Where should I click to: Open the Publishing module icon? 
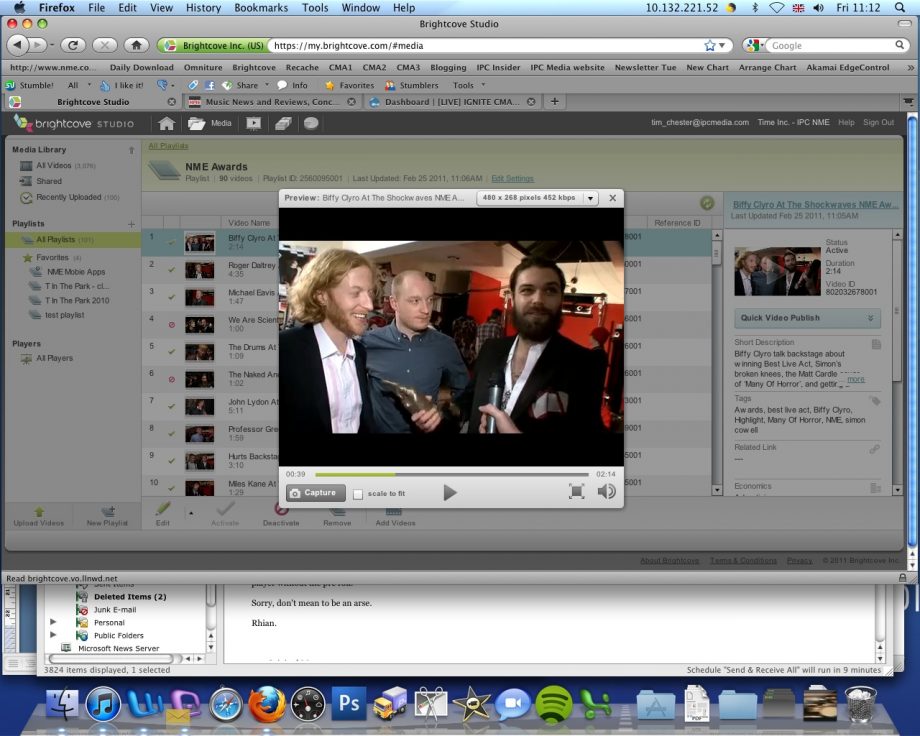(x=253, y=123)
